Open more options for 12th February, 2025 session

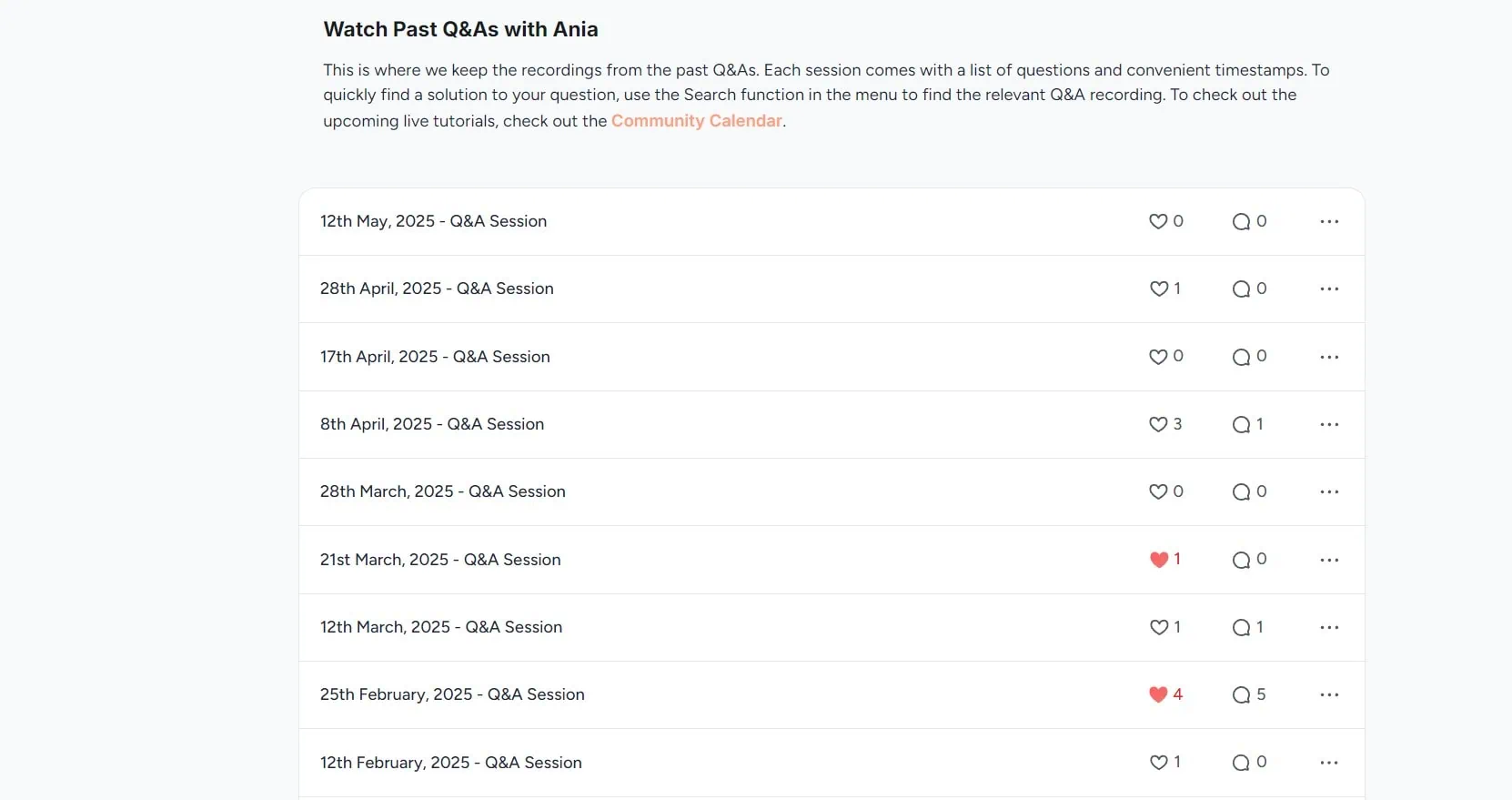pos(1329,763)
